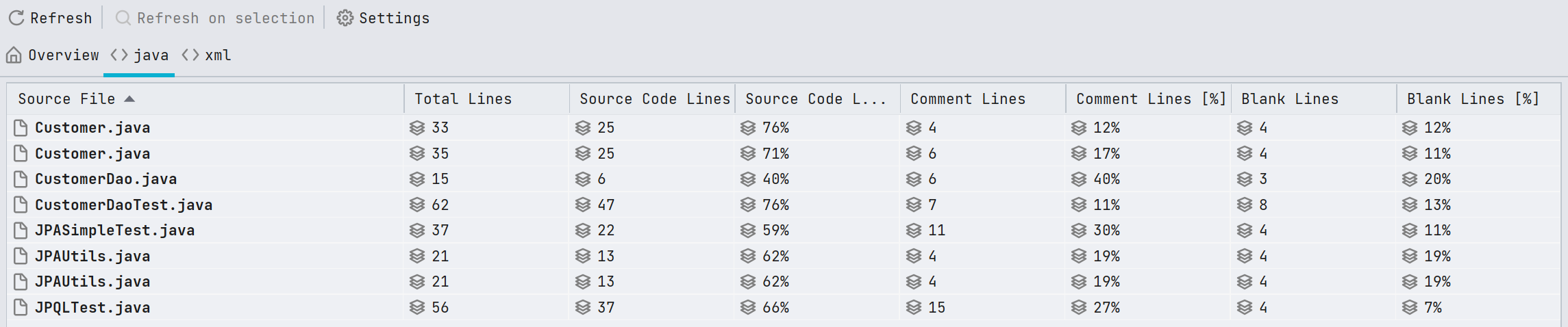Click the Source Code Lines column header

coord(654,99)
